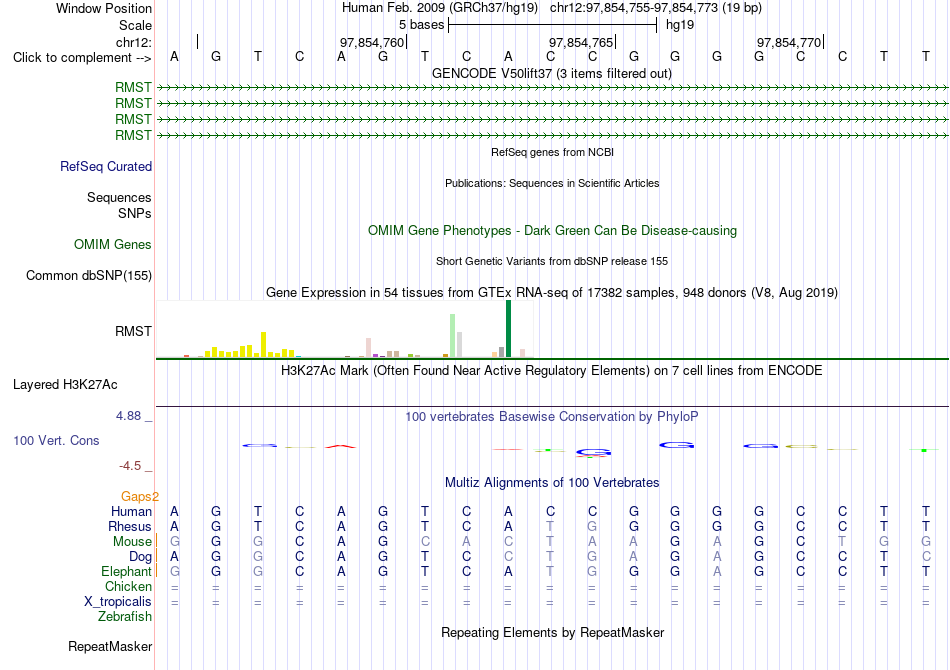The height and width of the screenshot is (670, 950).
Task: Click the 'Click to complement -->' label
Action: tap(82, 58)
